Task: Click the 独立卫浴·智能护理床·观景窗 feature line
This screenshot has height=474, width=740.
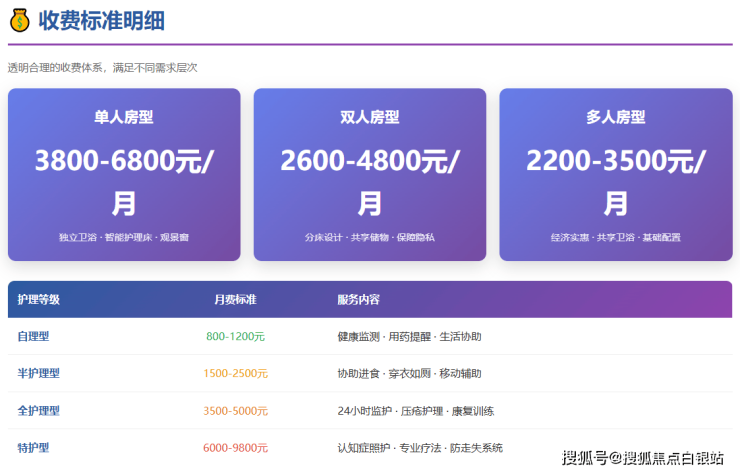Action: [124, 238]
